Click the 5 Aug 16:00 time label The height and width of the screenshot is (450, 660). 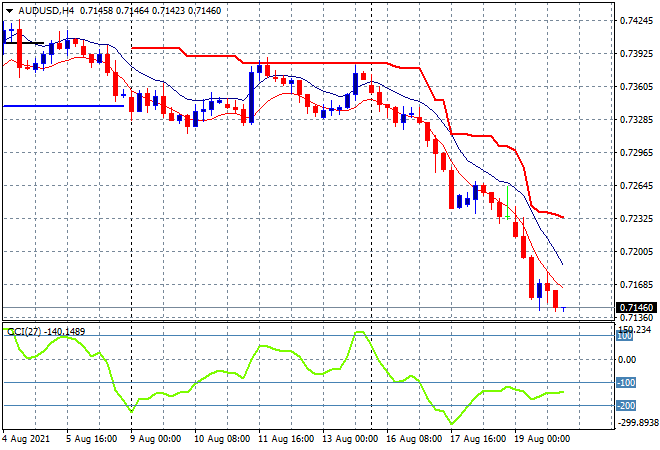tap(91, 439)
